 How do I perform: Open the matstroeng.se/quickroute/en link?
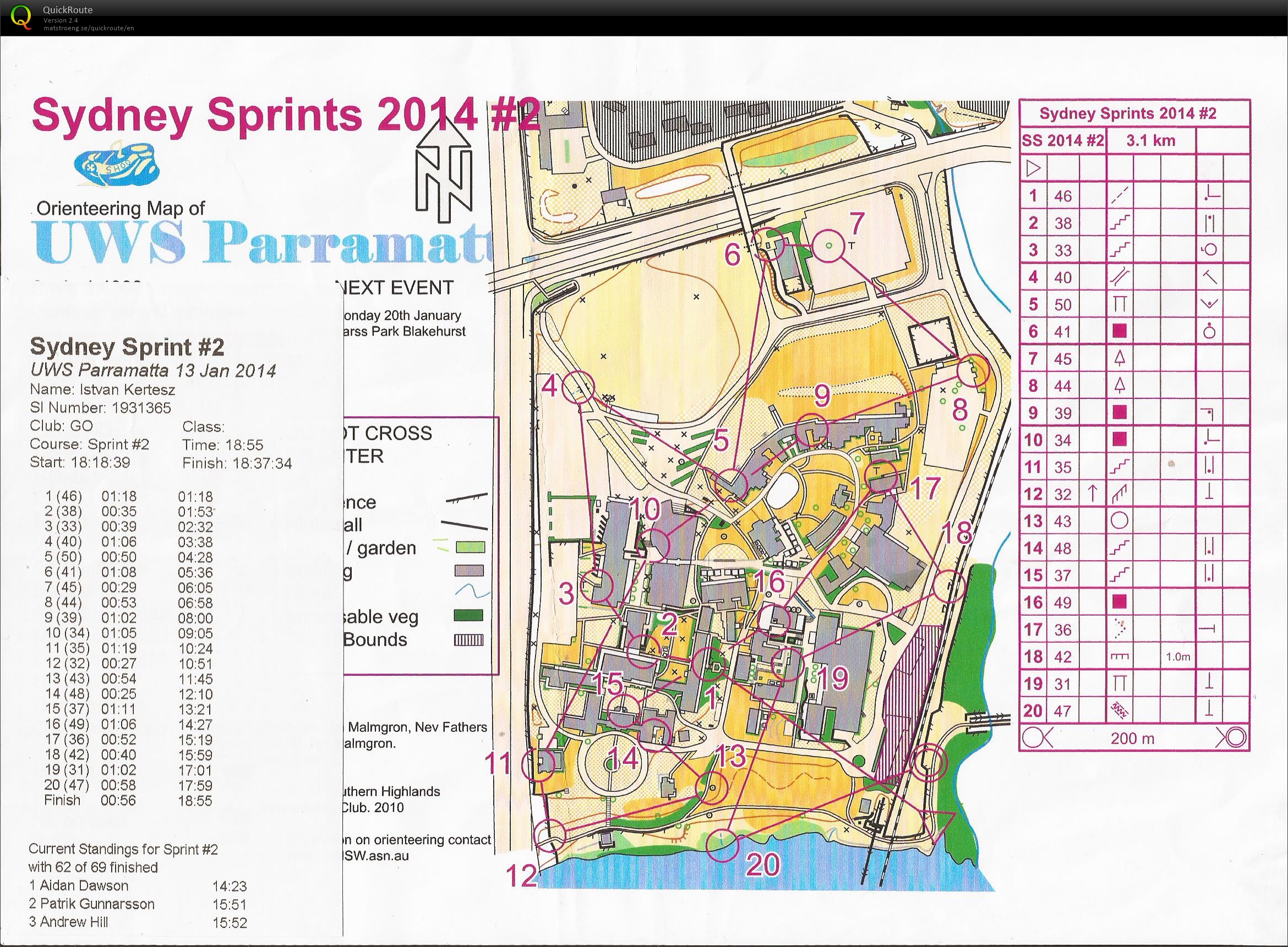click(89, 28)
